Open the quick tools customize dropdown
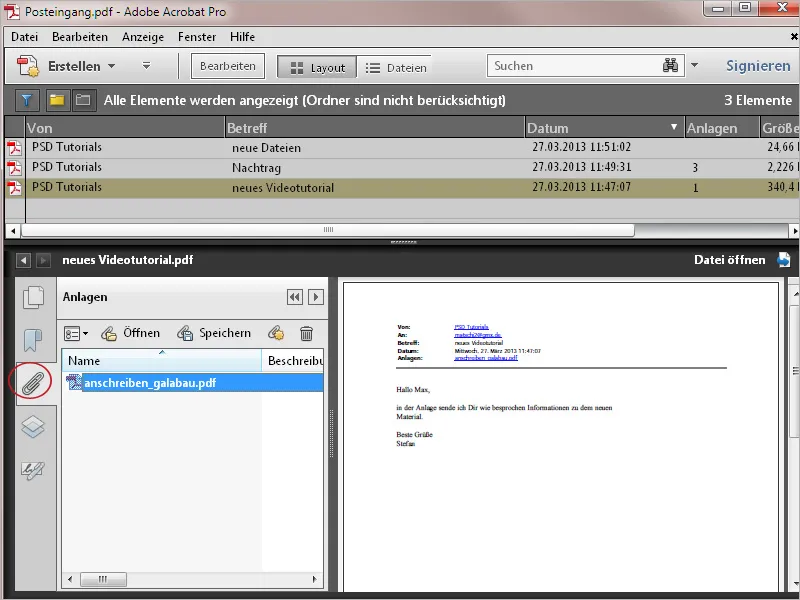The height and width of the screenshot is (600, 800). 146,66
